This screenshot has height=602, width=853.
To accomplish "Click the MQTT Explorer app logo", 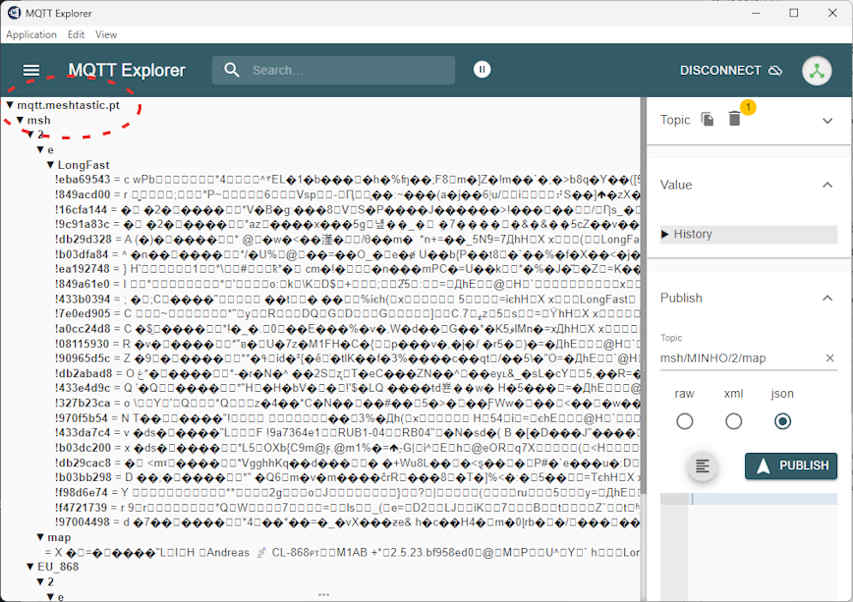I will pos(14,13).
